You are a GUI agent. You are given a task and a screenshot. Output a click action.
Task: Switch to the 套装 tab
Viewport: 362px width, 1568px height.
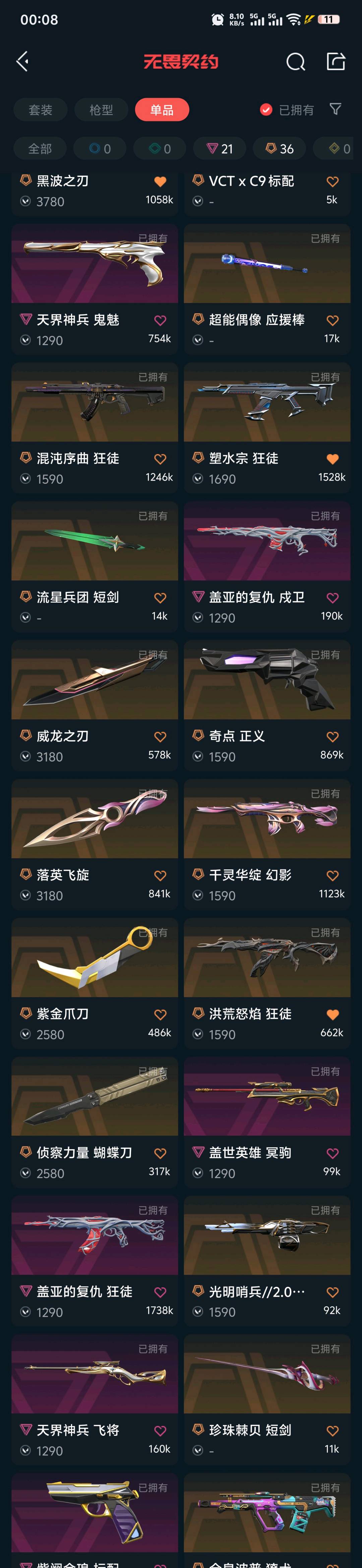pyautogui.click(x=41, y=109)
